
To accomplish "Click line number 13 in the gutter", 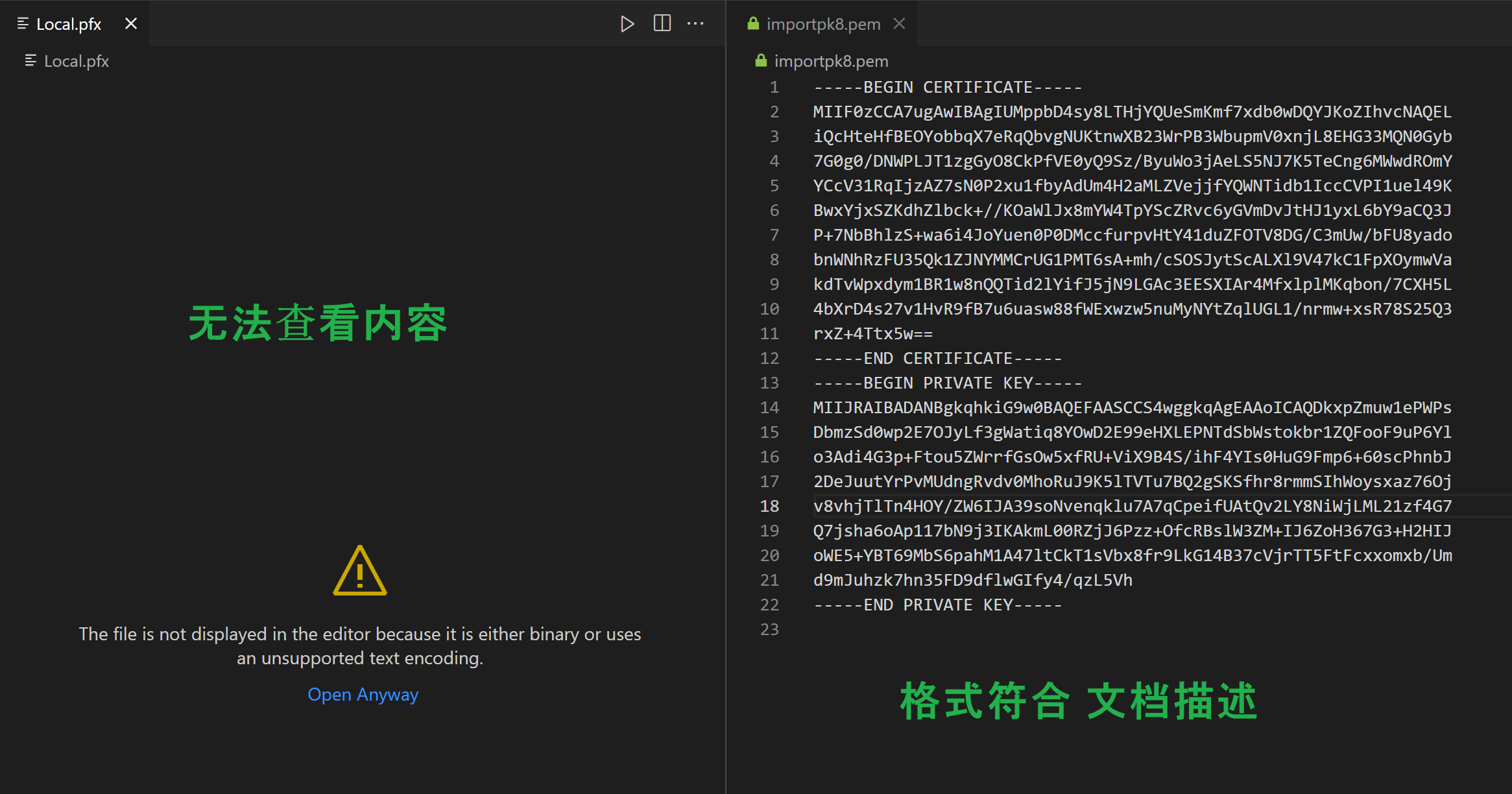I will pyautogui.click(x=769, y=383).
